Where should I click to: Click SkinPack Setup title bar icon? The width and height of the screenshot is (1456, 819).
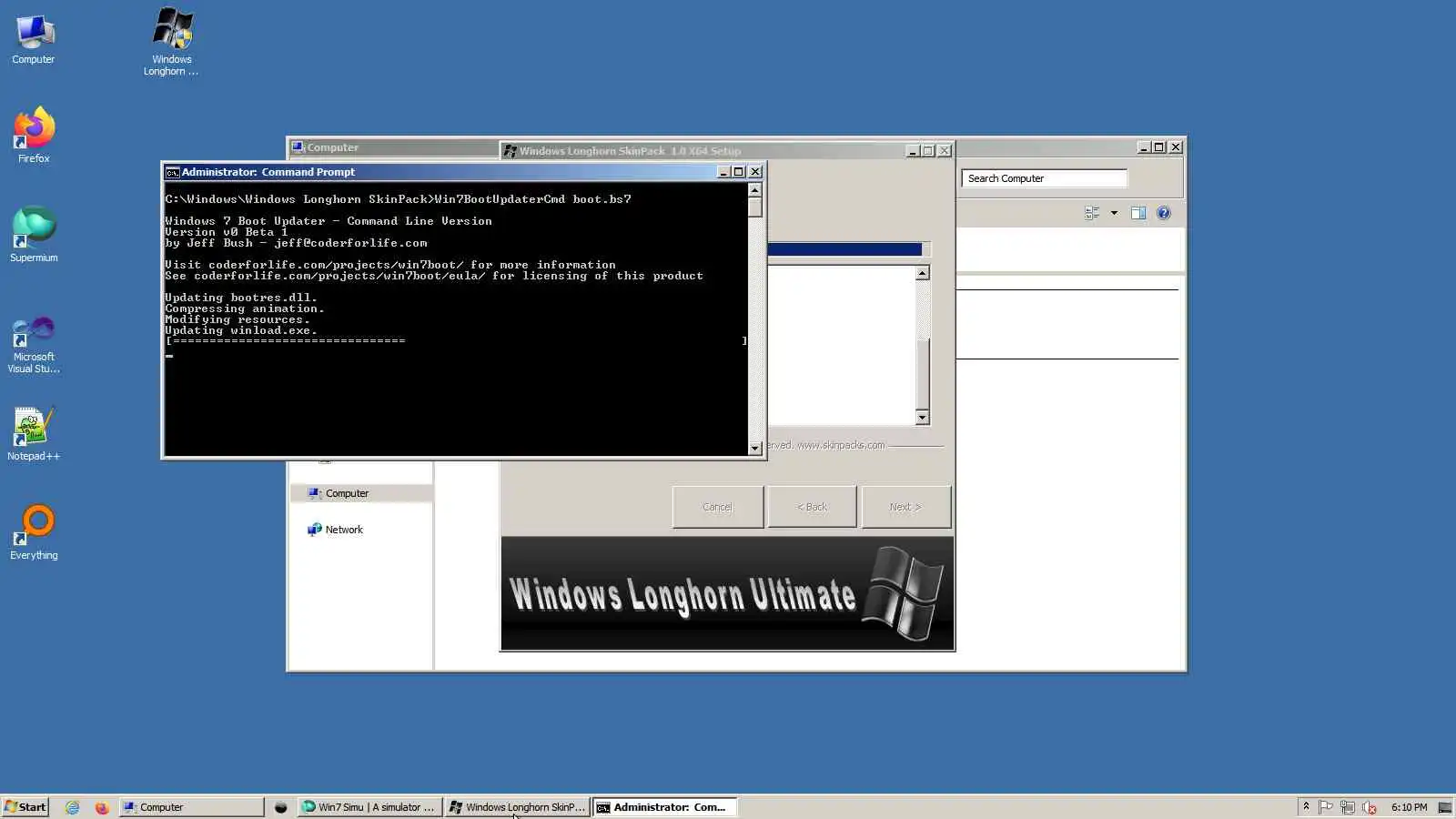[x=511, y=151]
